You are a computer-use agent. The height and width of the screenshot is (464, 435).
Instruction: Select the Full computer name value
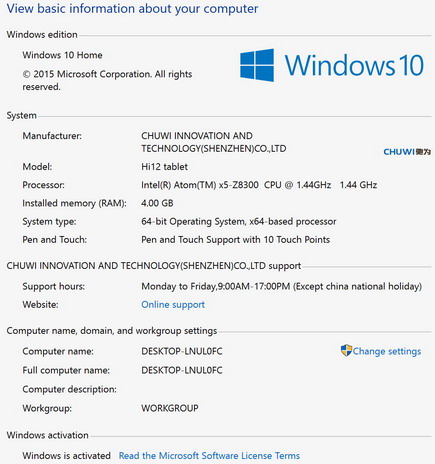point(182,370)
